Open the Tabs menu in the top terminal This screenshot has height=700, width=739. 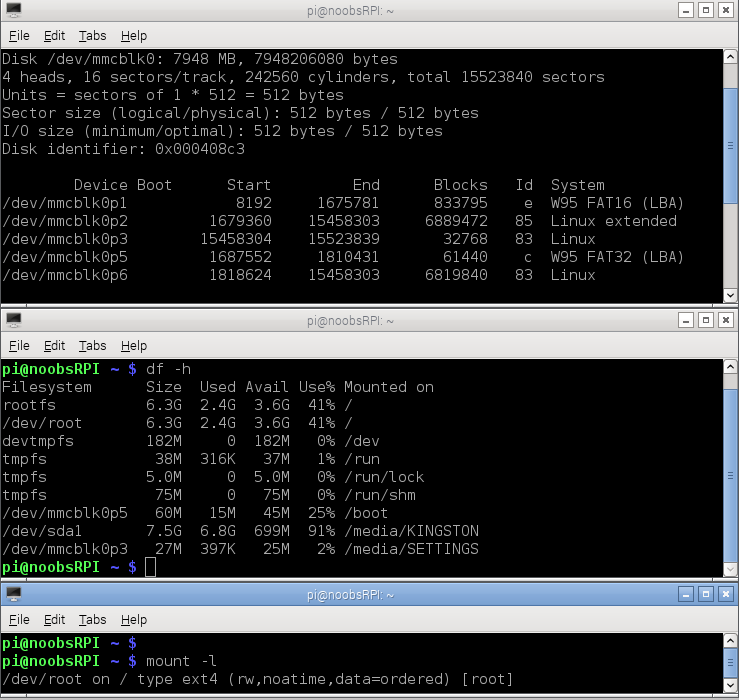pyautogui.click(x=92, y=36)
